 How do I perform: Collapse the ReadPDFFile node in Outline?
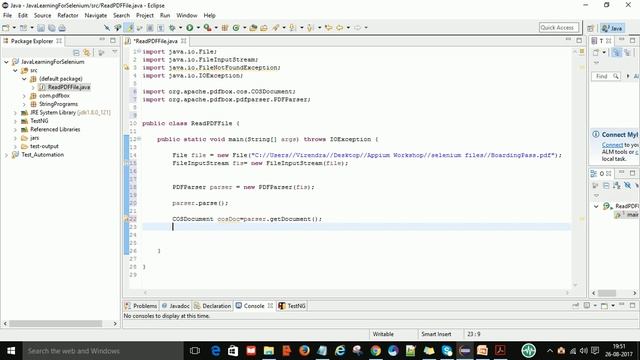tap(596, 206)
